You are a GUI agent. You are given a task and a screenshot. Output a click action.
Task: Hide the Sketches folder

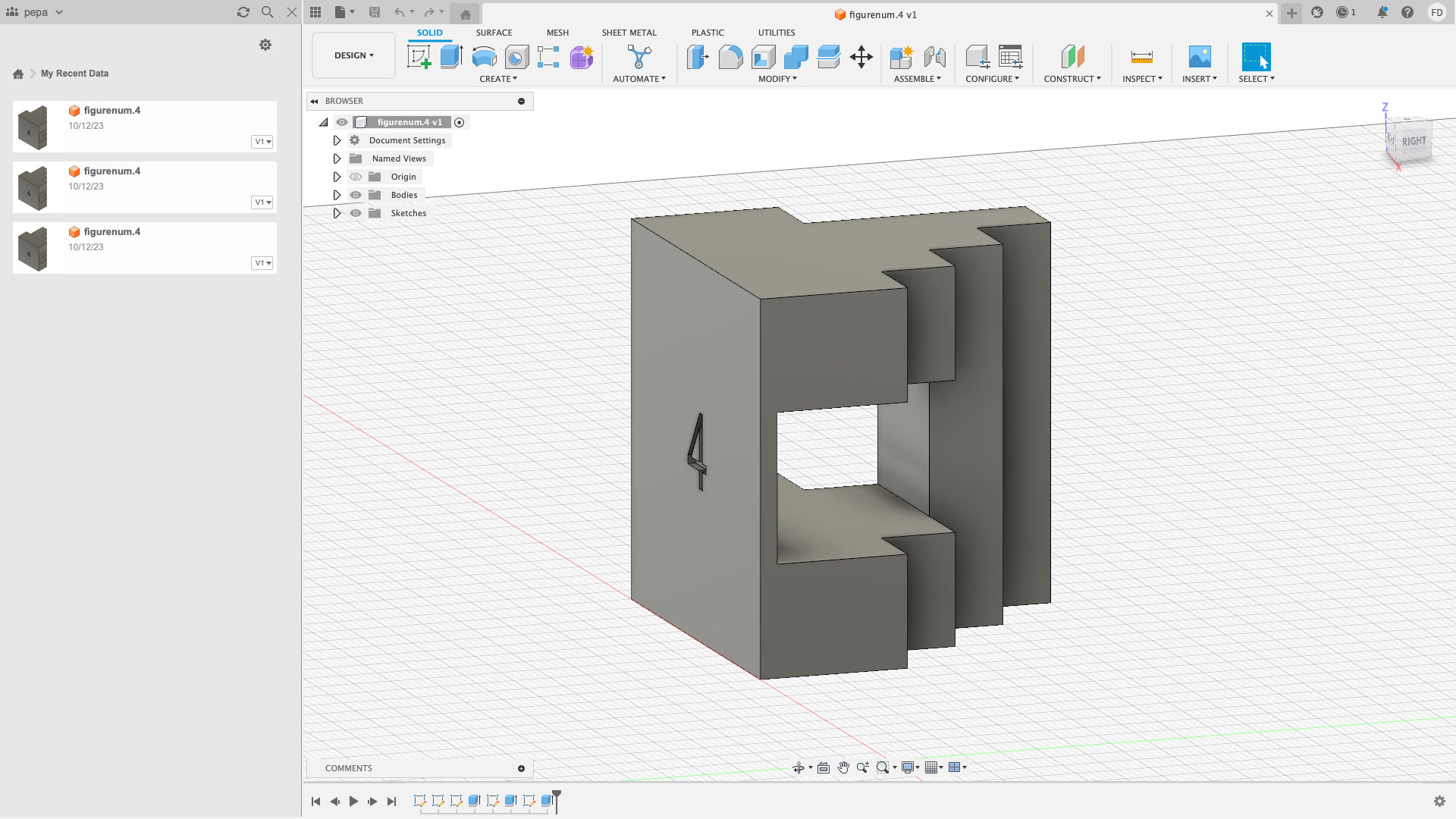click(x=356, y=213)
